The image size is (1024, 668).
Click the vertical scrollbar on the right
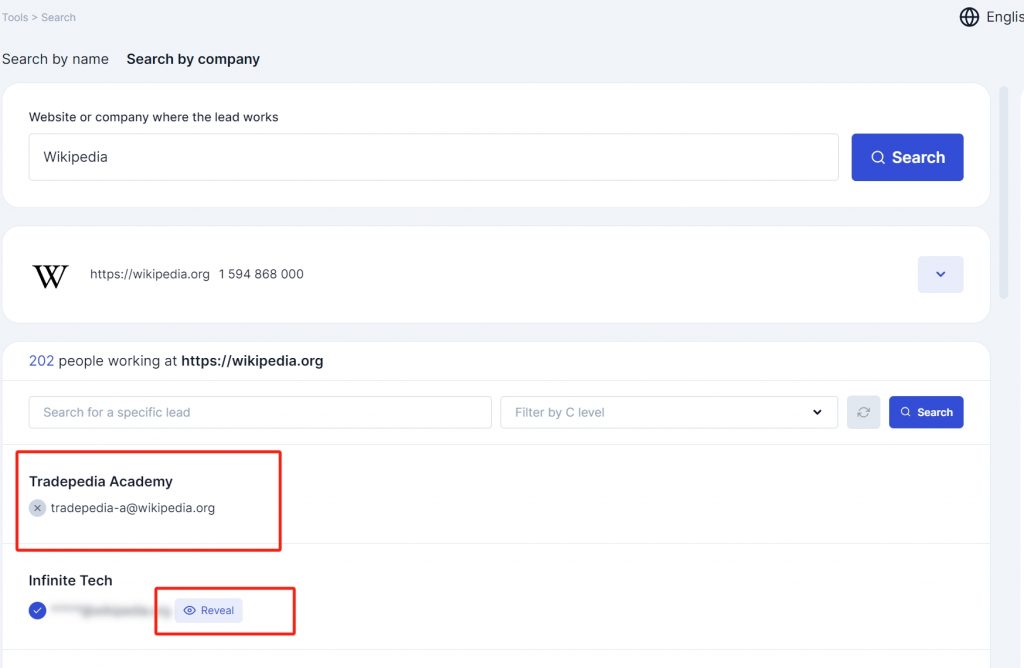[x=1004, y=193]
